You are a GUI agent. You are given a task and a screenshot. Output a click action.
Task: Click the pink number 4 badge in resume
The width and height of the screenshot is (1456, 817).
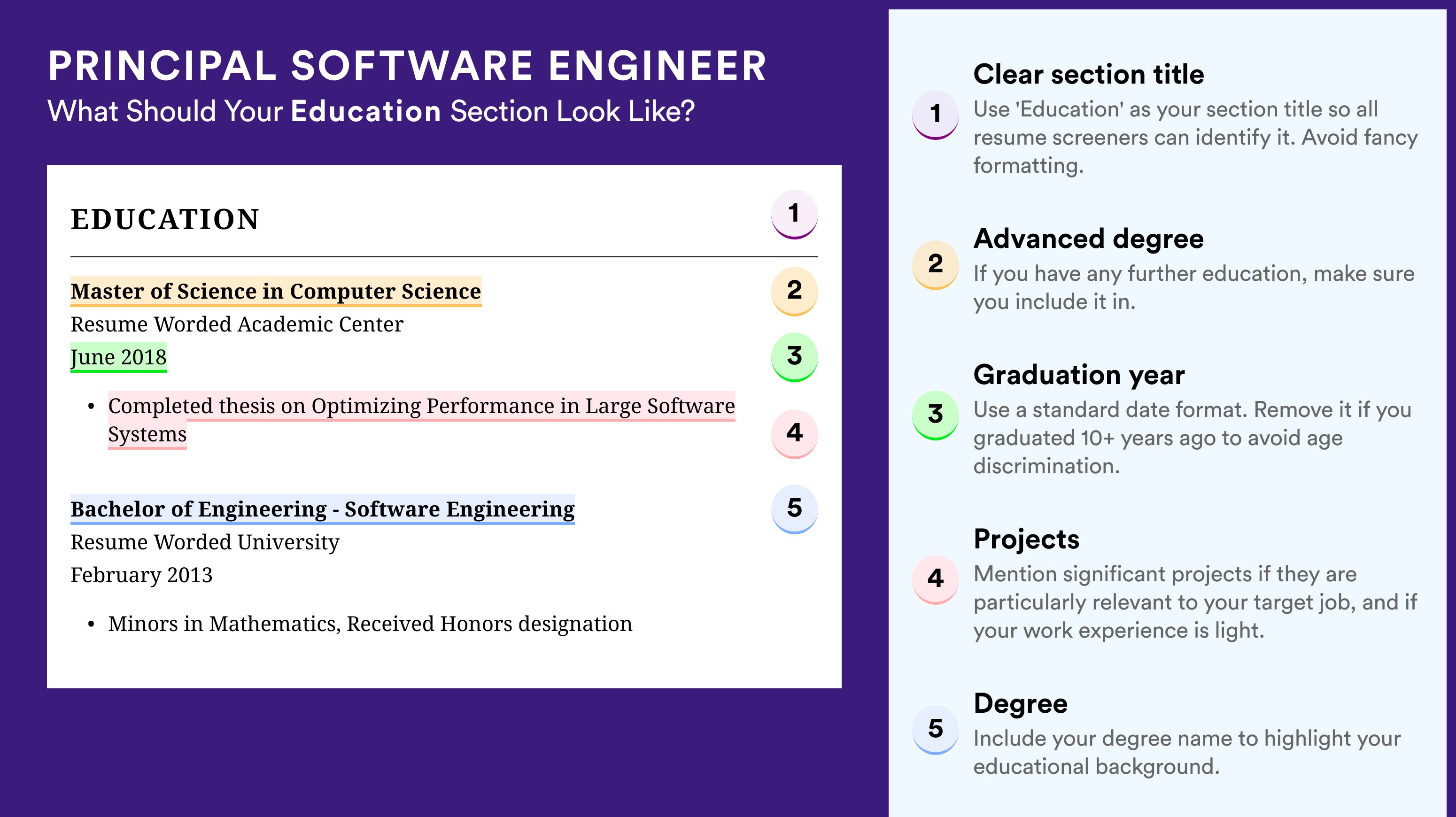point(794,433)
